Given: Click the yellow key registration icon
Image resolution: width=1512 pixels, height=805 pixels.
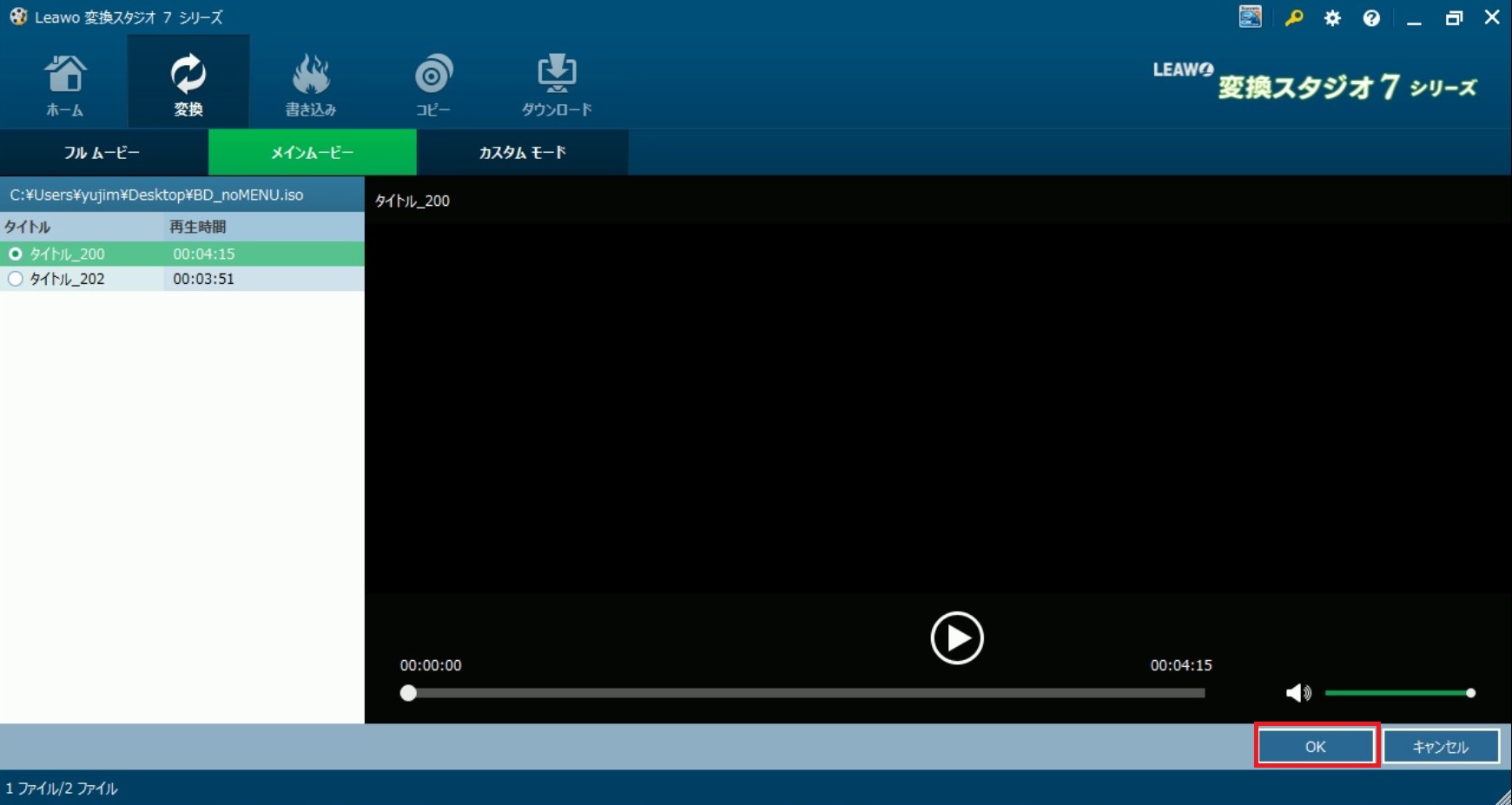Looking at the screenshot, I should 1293,17.
